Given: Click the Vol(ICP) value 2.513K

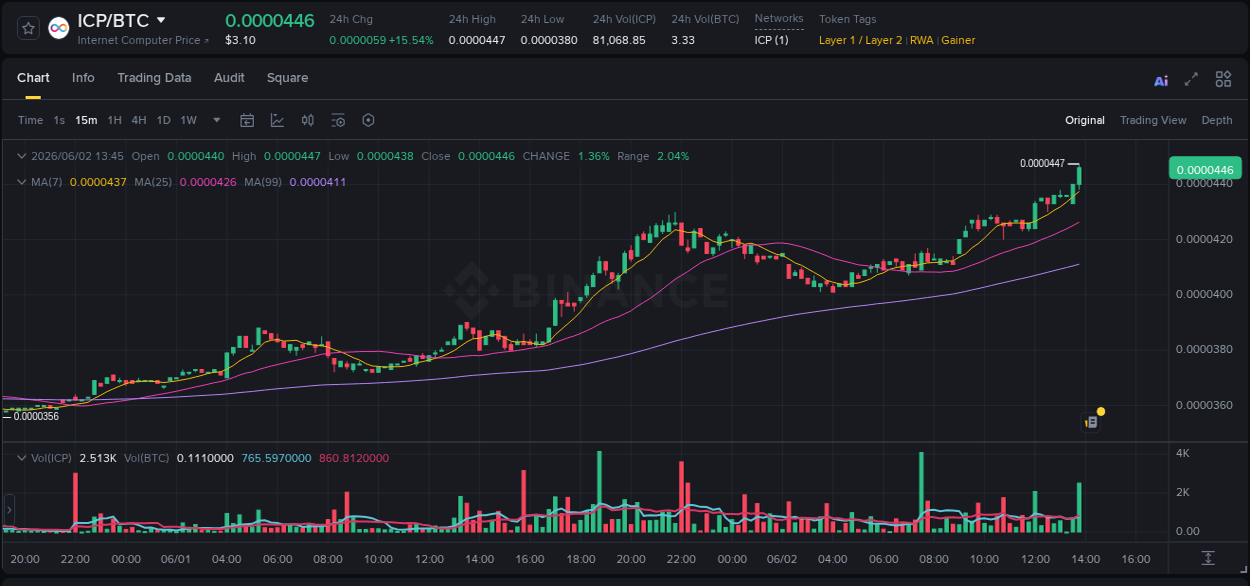Looking at the screenshot, I should pyautogui.click(x=98, y=458).
